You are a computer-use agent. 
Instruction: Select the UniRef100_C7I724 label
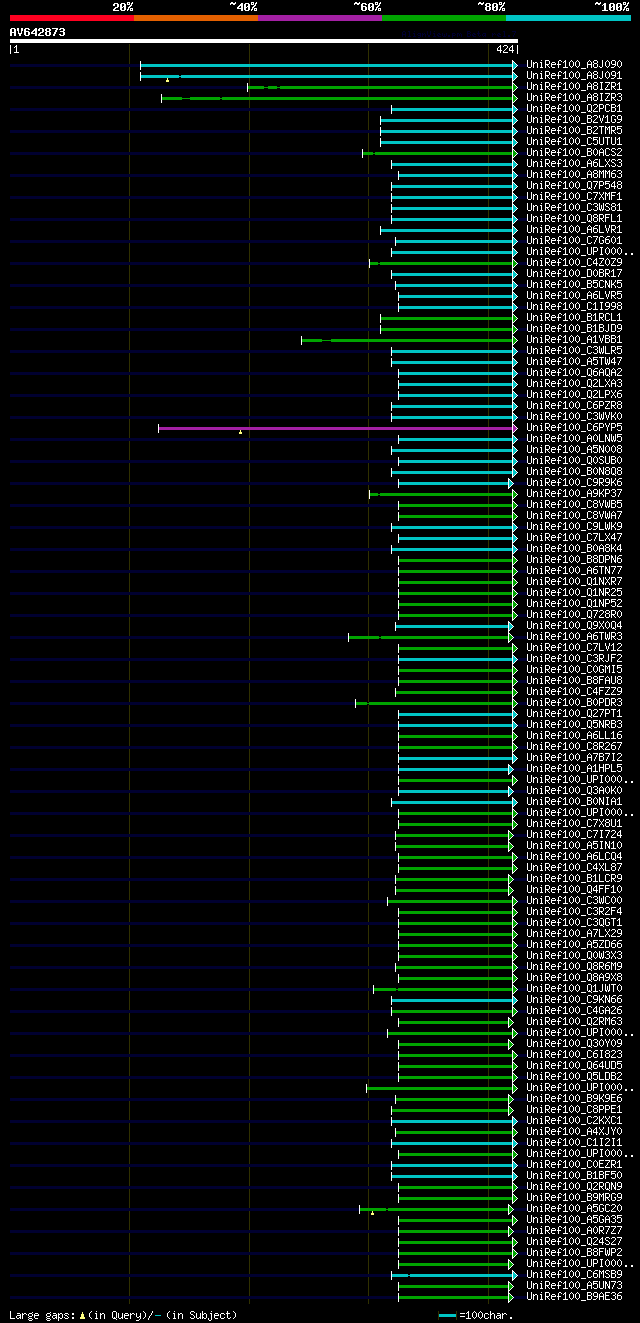[x=574, y=835]
